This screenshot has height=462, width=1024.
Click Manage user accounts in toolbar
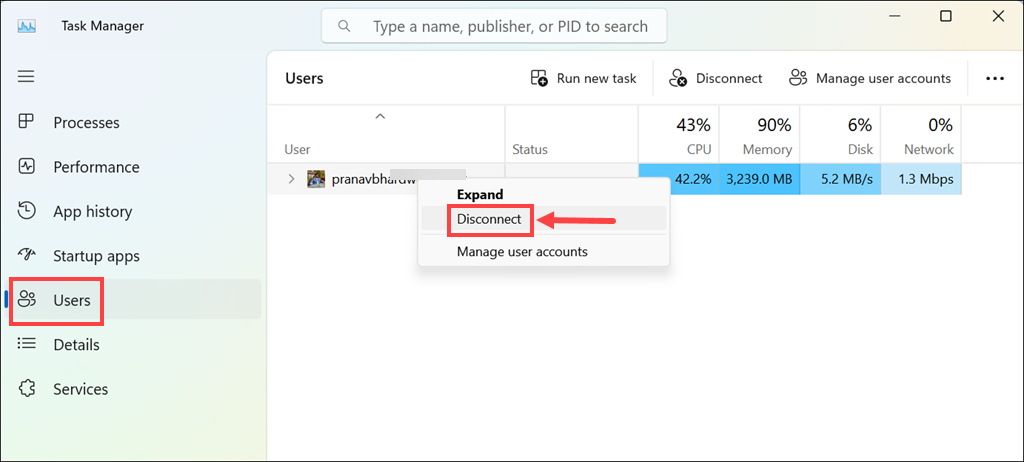(x=870, y=78)
